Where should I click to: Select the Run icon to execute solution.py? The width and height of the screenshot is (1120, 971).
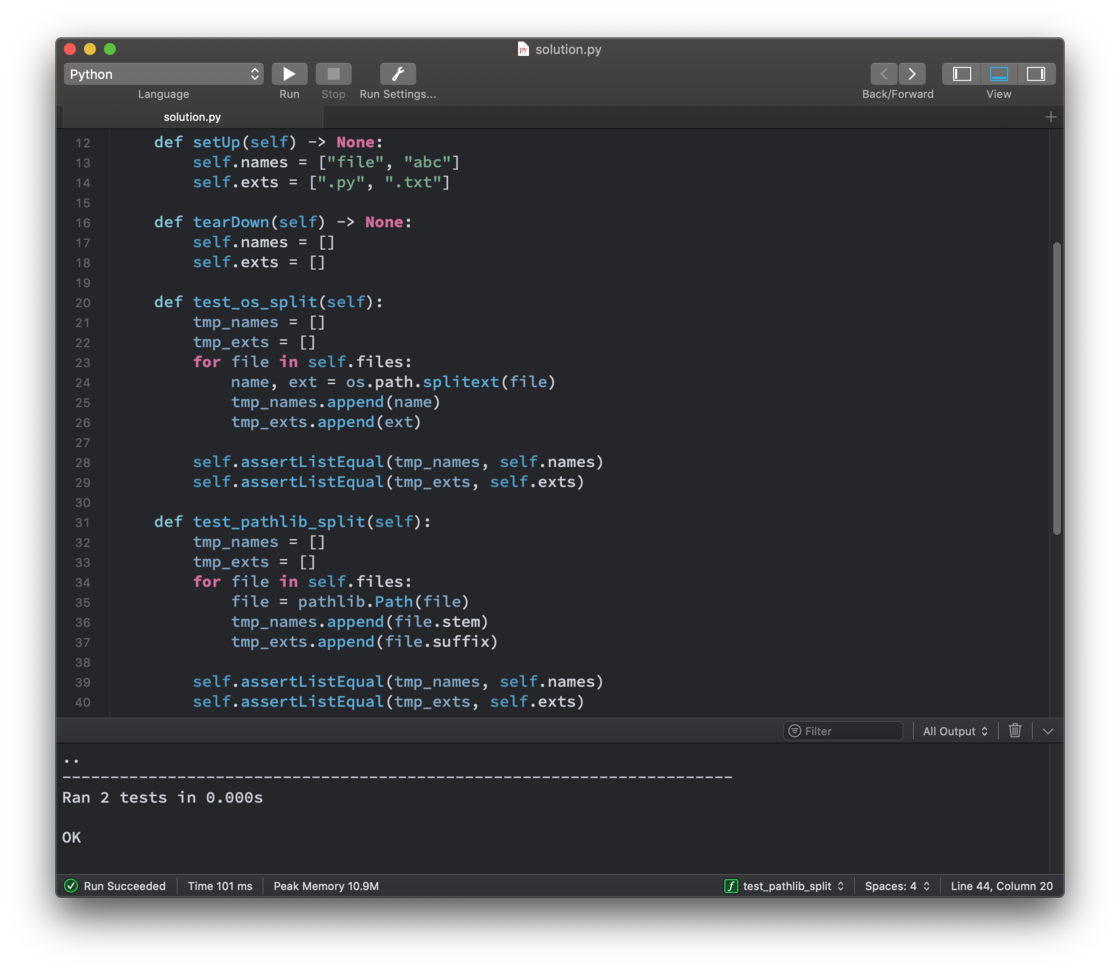click(289, 73)
